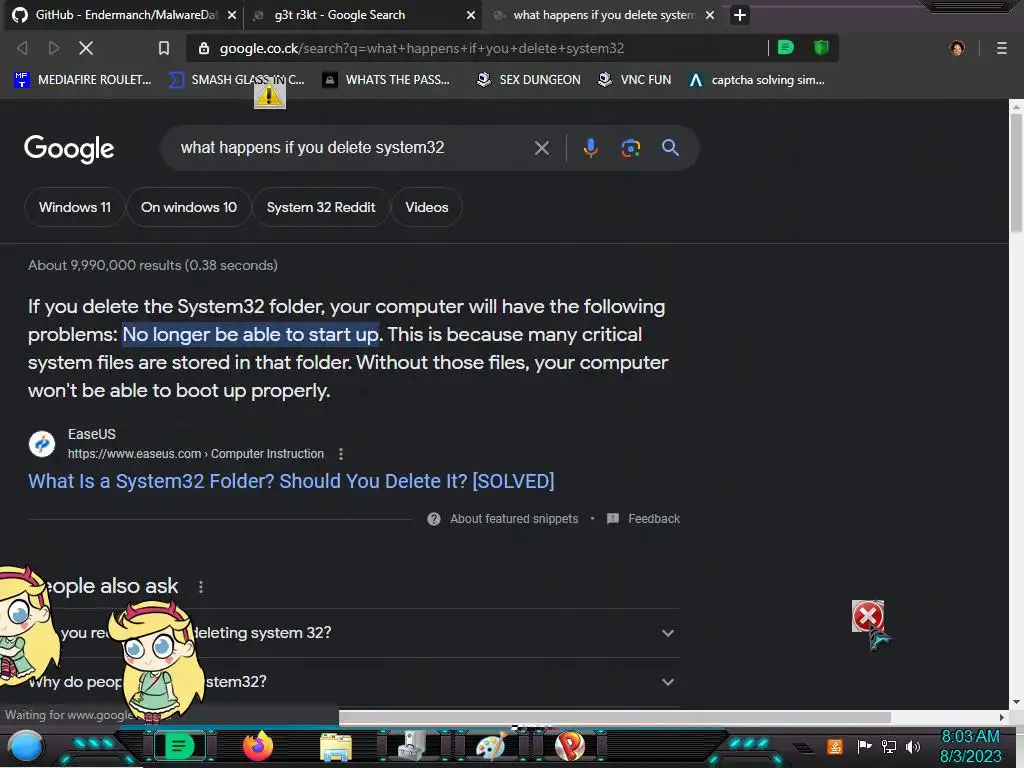Open the browser hamburger menu
The width and height of the screenshot is (1024, 768).
[1001, 48]
